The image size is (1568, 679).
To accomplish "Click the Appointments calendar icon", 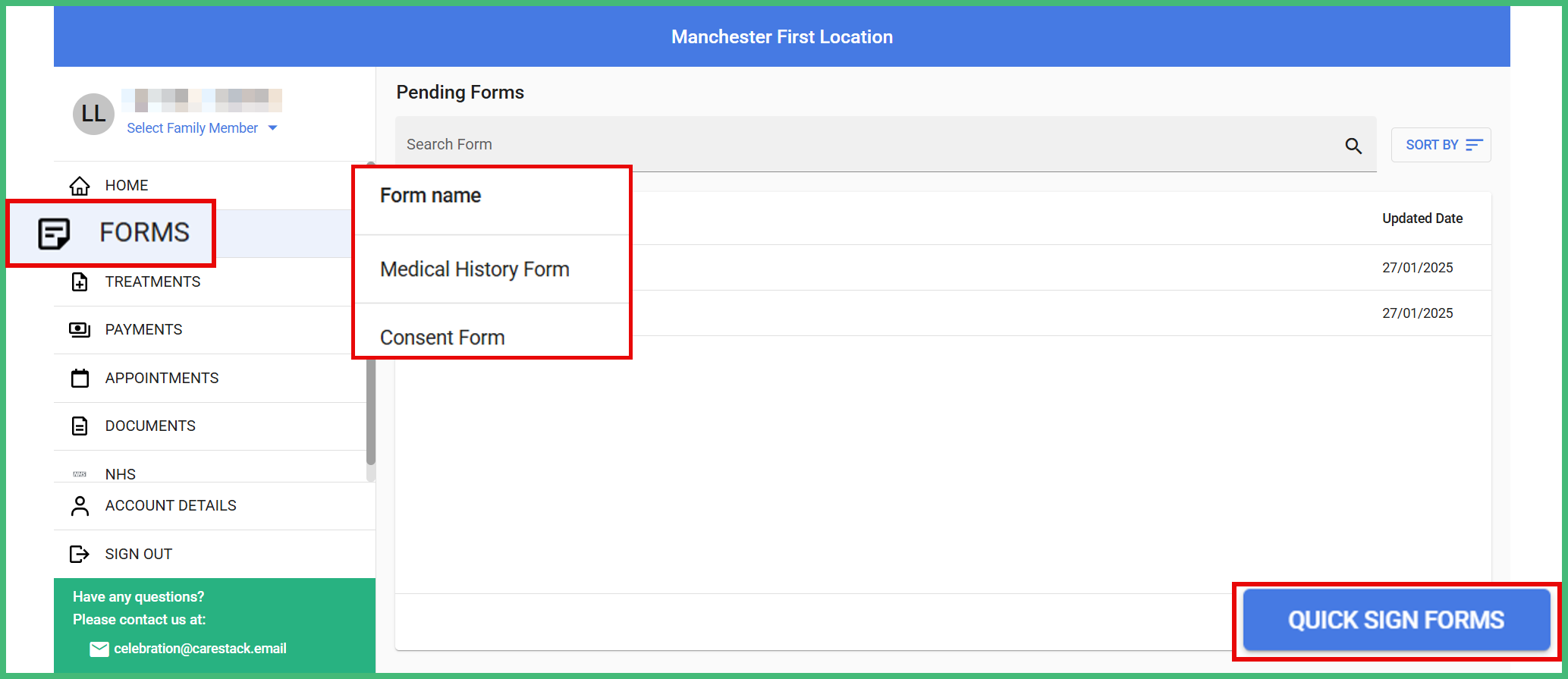I will [80, 378].
